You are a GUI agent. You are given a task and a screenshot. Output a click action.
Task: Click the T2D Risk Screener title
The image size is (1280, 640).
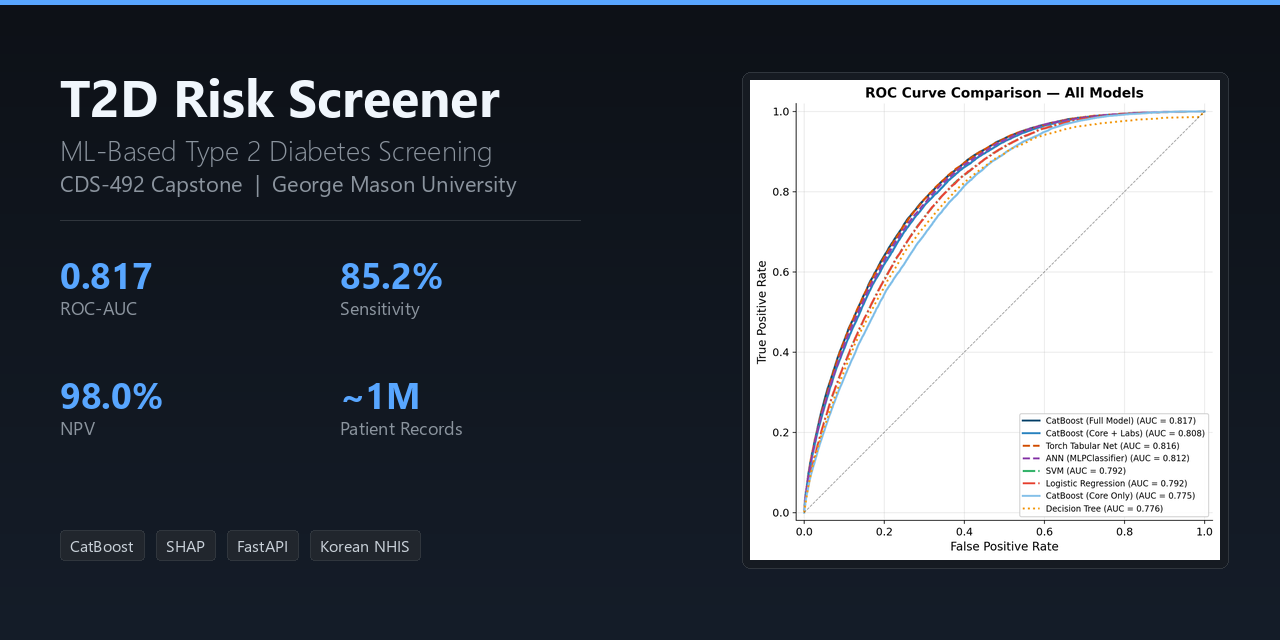[280, 100]
